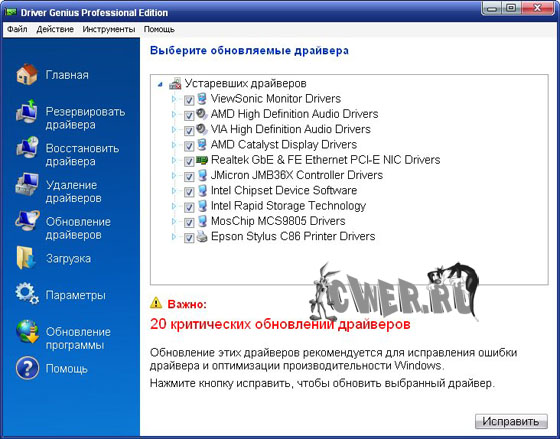Open the Главная home icon
This screenshot has height=439, width=560.
pyautogui.click(x=27, y=74)
